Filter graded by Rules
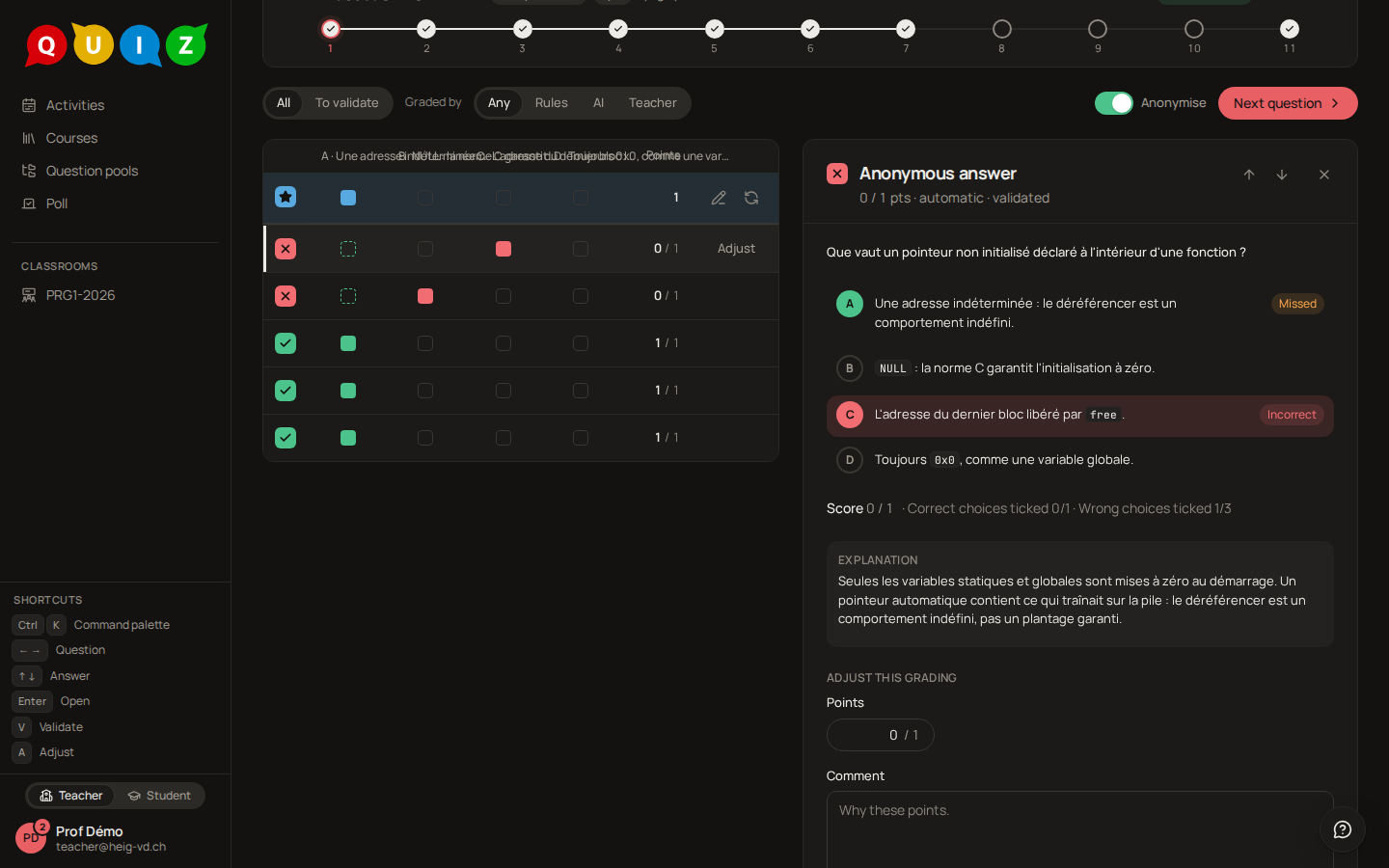This screenshot has height=868, width=1389. [x=552, y=103]
